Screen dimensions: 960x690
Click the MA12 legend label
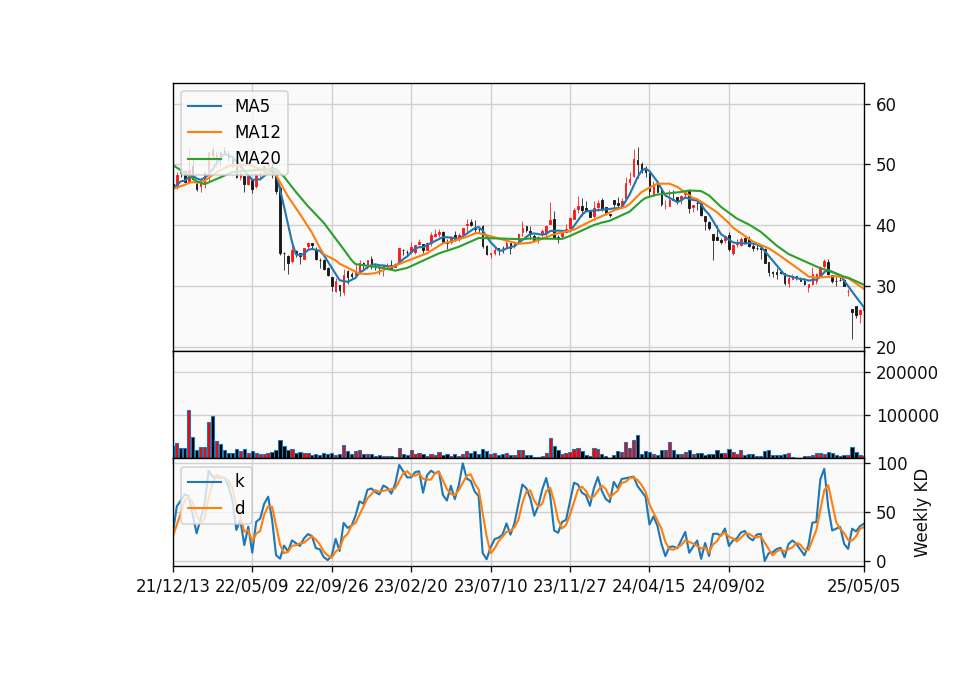[258, 132]
